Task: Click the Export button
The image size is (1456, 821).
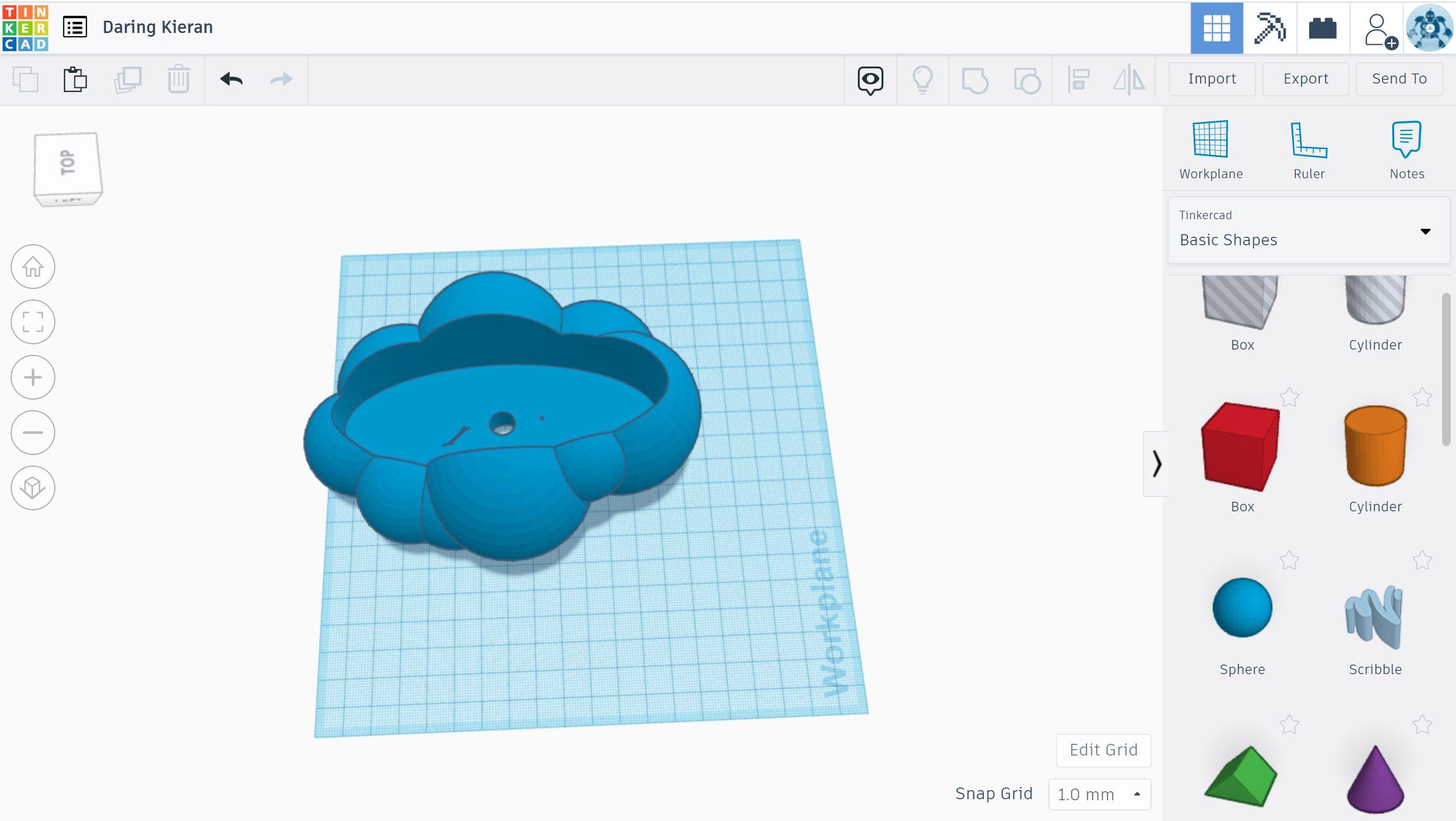Action: 1305,79
